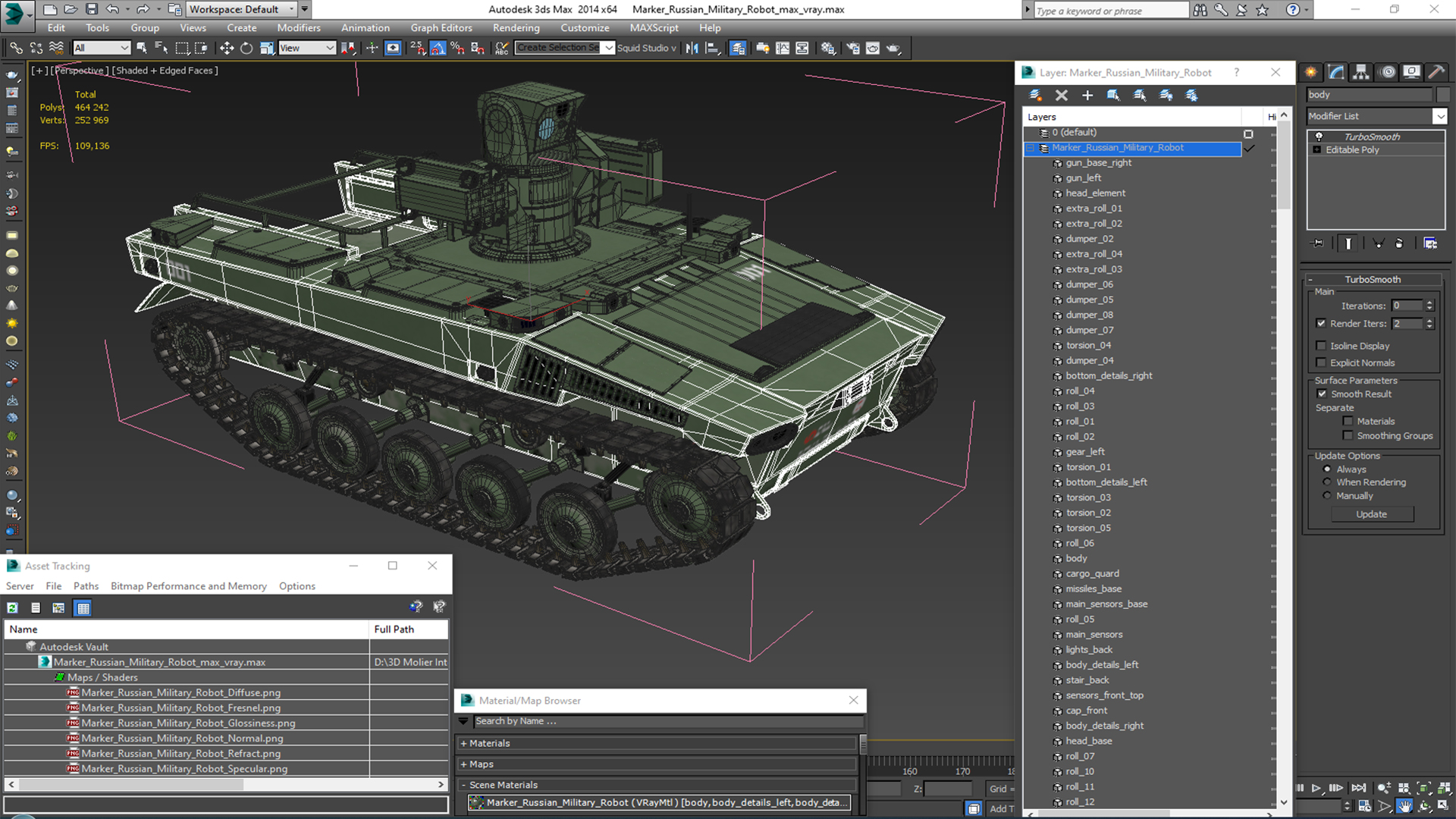Viewport: 1456px width, 819px height.
Task: Click the Mirror tool icon
Action: click(692, 48)
